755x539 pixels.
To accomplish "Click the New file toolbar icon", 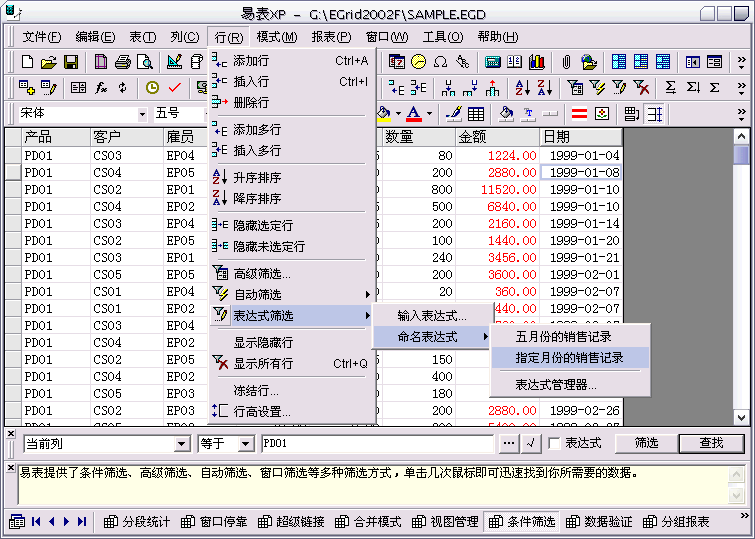I will click(x=27, y=62).
